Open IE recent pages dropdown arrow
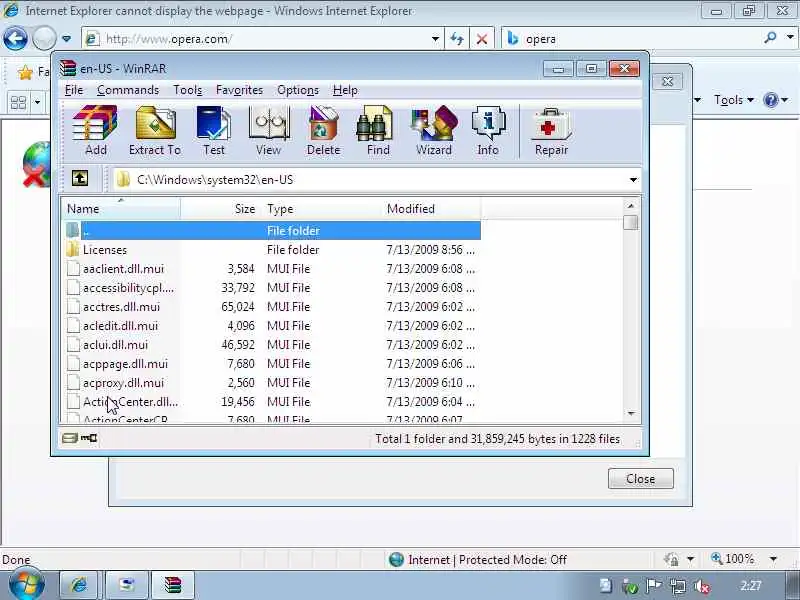Image resolution: width=800 pixels, height=600 pixels. 66,39
